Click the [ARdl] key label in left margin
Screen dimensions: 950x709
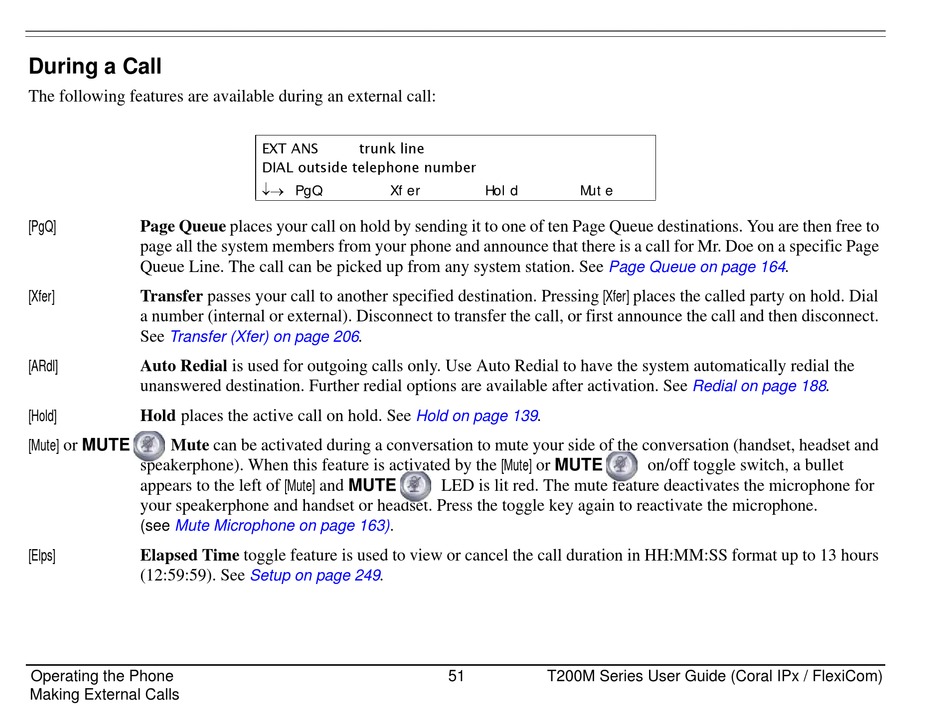tap(43, 366)
